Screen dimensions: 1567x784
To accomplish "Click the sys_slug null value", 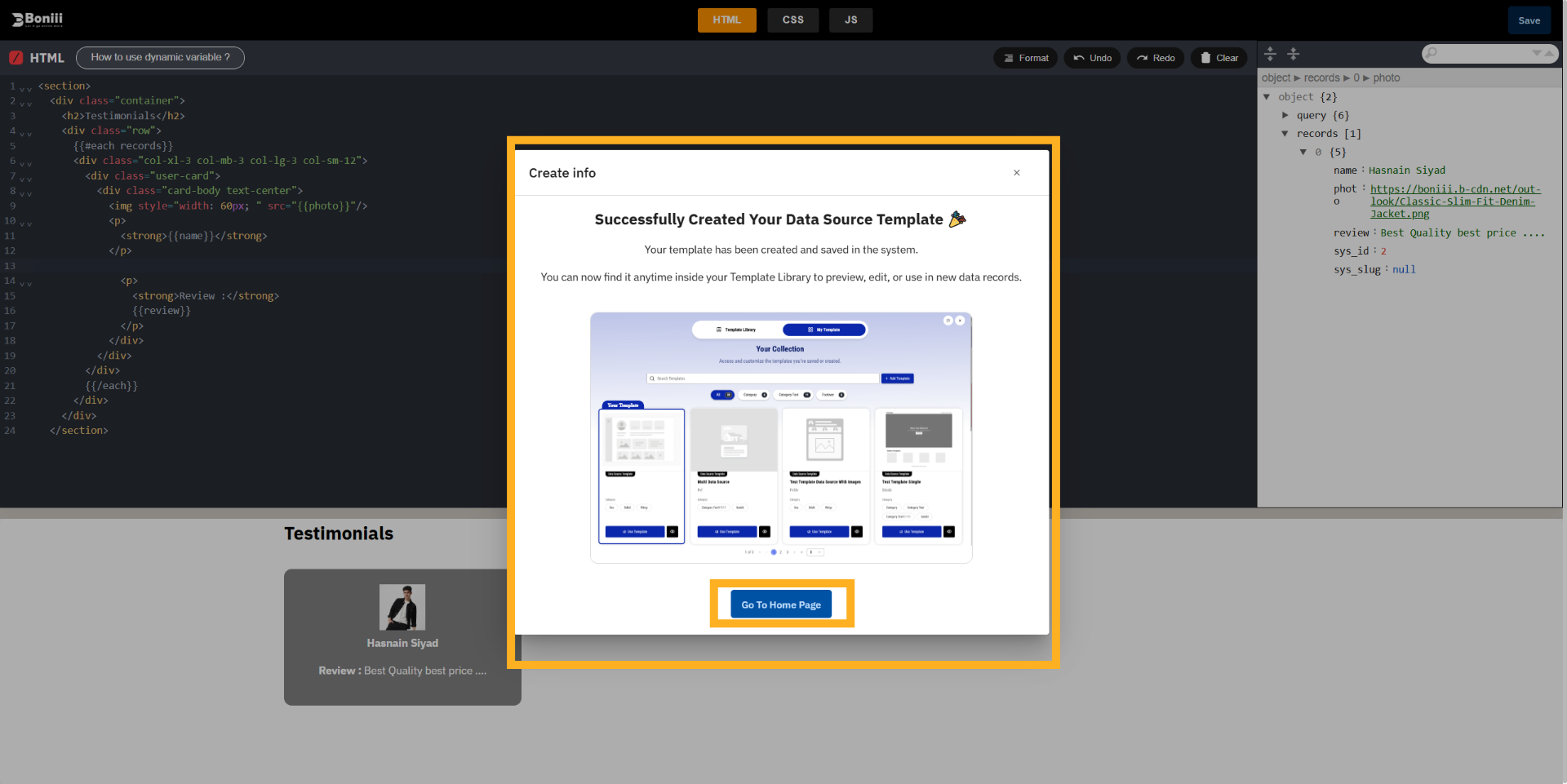I will [x=1404, y=270].
